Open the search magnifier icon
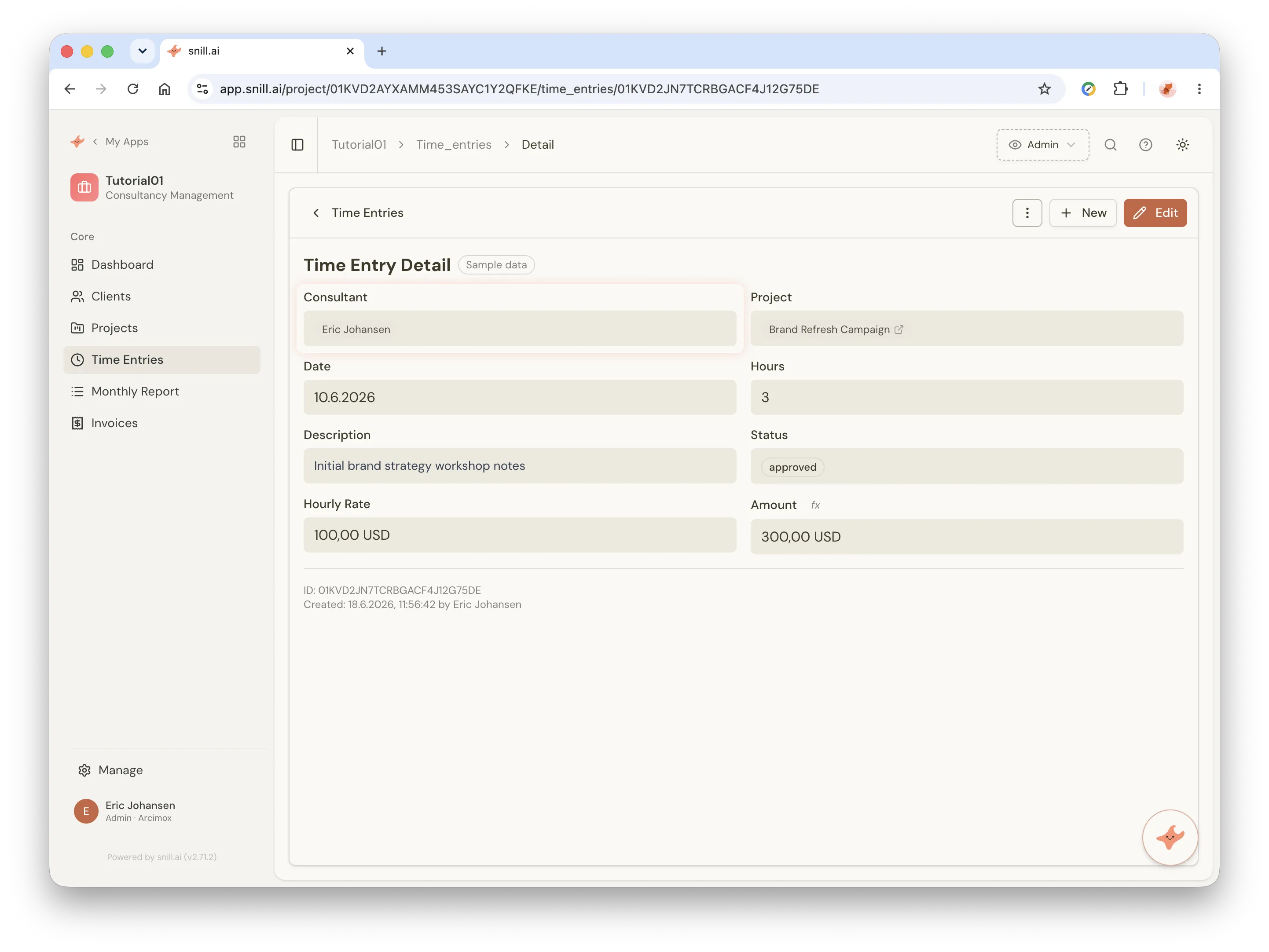Screen dimensions: 1269x952 pos(1110,145)
